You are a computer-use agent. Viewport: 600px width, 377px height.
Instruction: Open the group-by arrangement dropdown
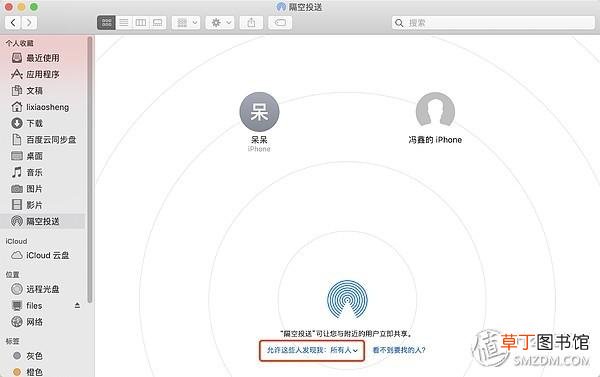click(186, 23)
